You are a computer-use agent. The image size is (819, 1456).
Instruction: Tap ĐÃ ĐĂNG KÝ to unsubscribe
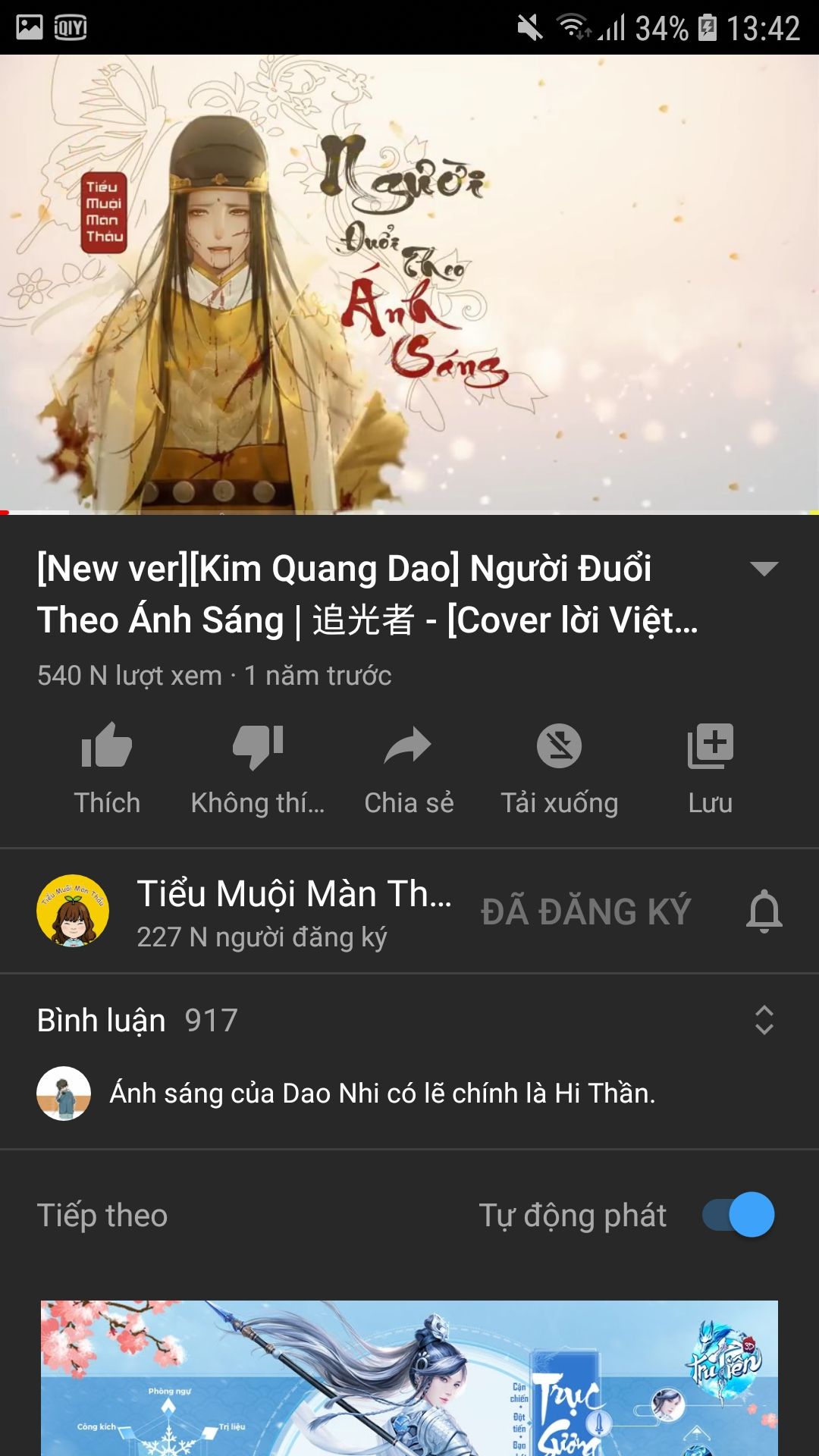[x=586, y=912]
